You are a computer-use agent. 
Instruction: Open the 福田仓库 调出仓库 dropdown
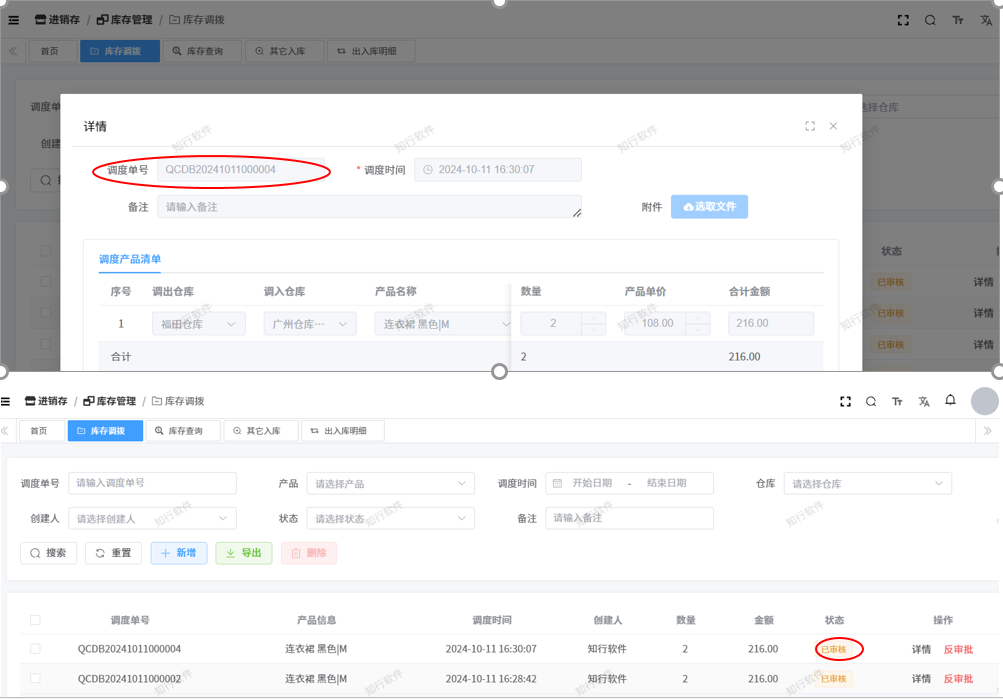pyautogui.click(x=198, y=324)
